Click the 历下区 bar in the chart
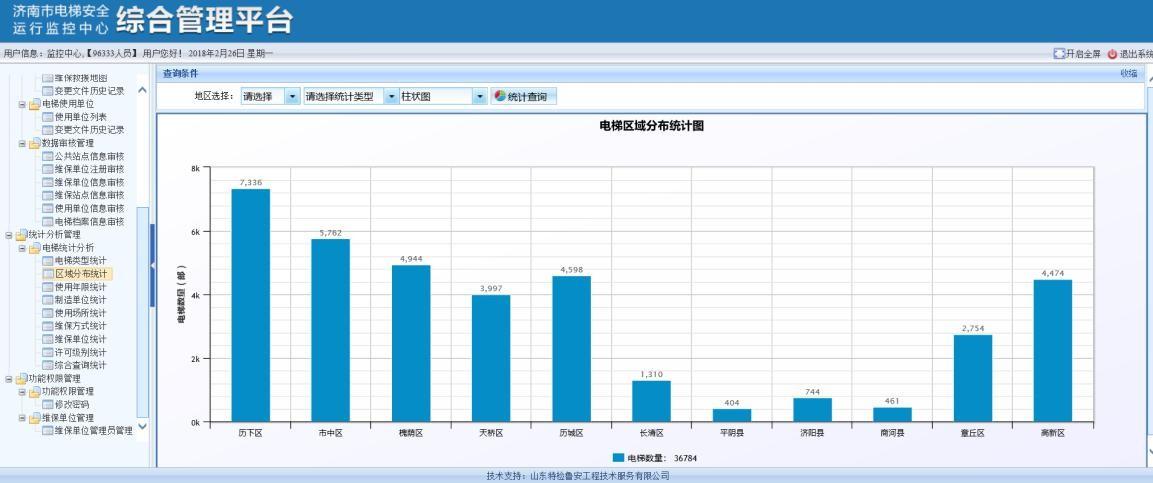 coord(250,305)
